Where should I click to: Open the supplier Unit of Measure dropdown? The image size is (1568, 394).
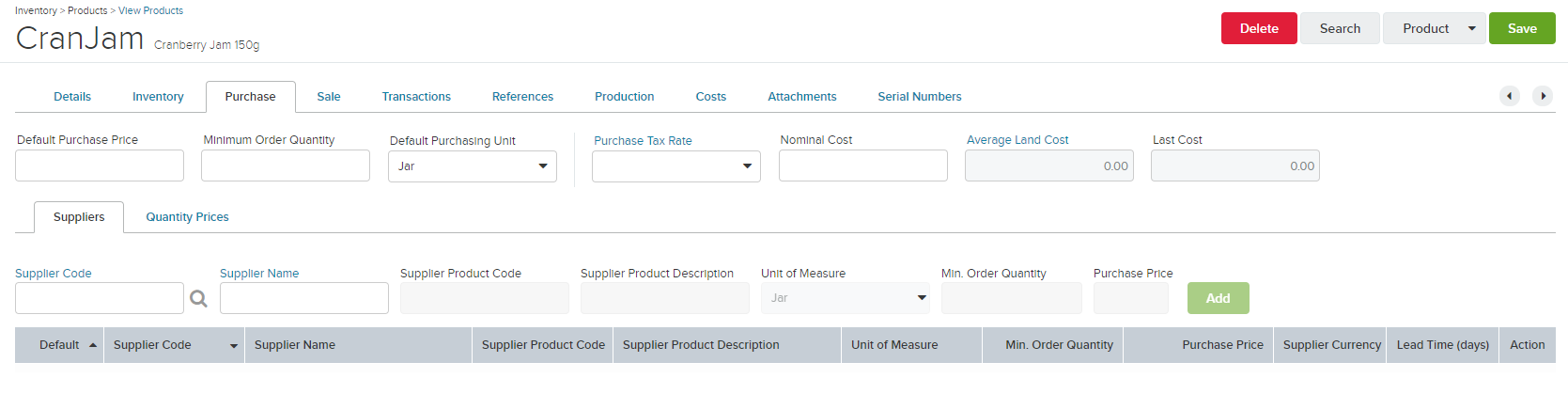pos(846,298)
